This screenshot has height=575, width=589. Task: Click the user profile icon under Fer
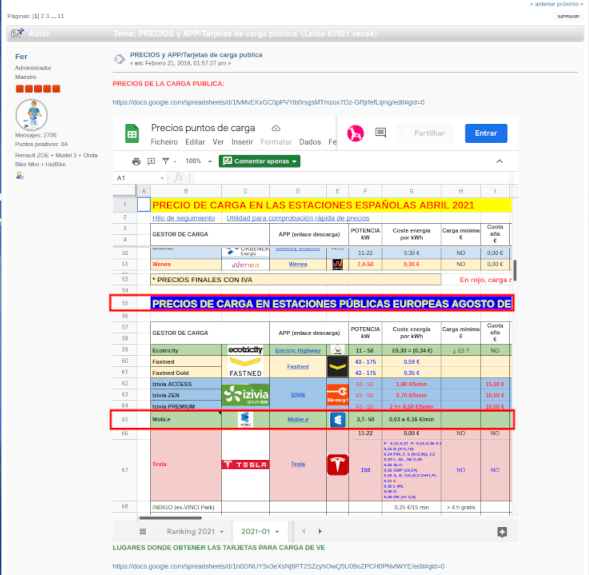tap(20, 175)
